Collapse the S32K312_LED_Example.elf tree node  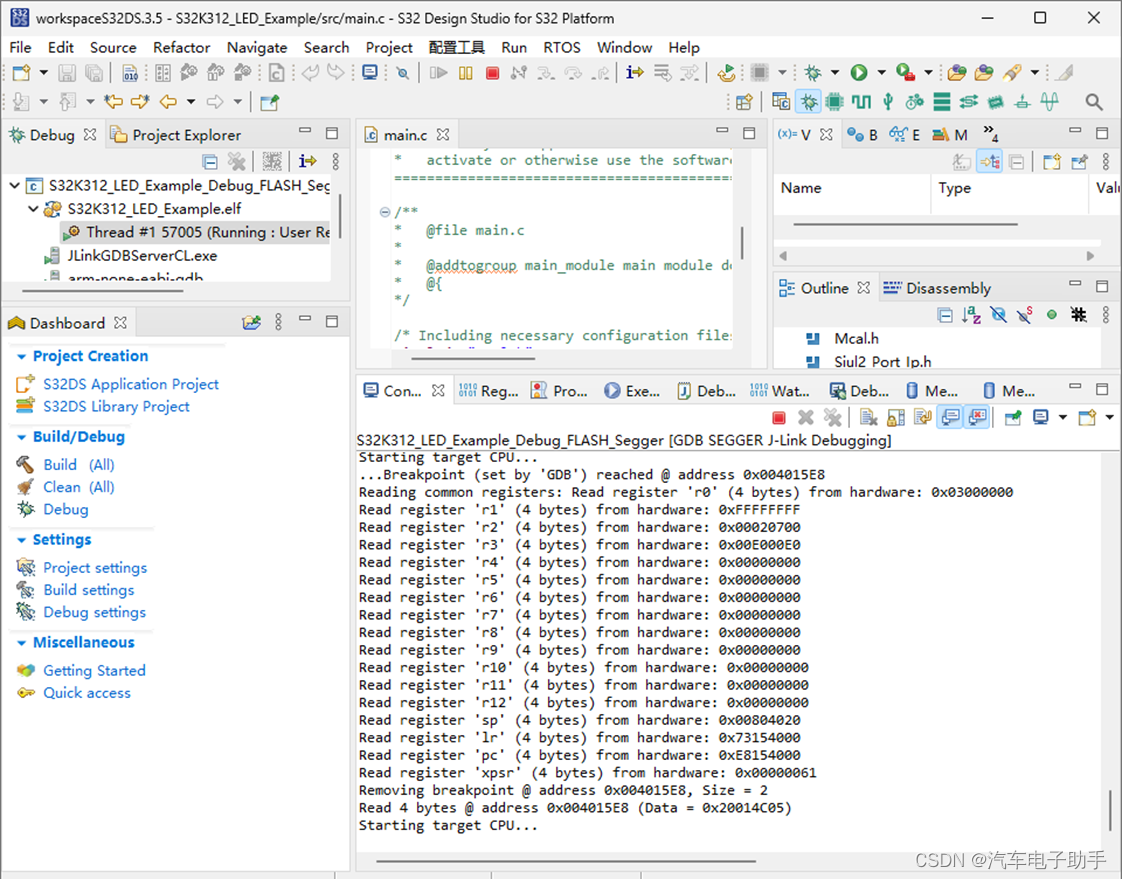click(33, 209)
